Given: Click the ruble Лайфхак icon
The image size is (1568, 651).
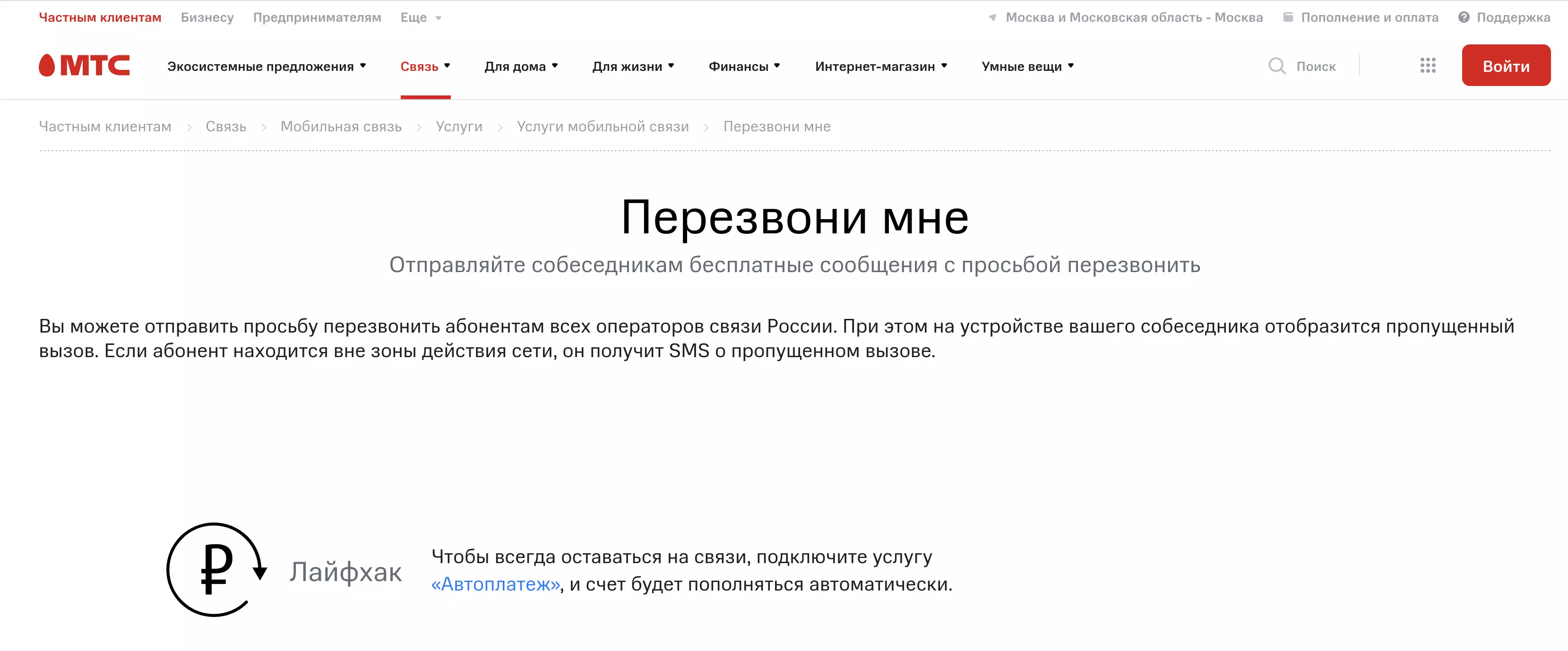Looking at the screenshot, I should [217, 570].
